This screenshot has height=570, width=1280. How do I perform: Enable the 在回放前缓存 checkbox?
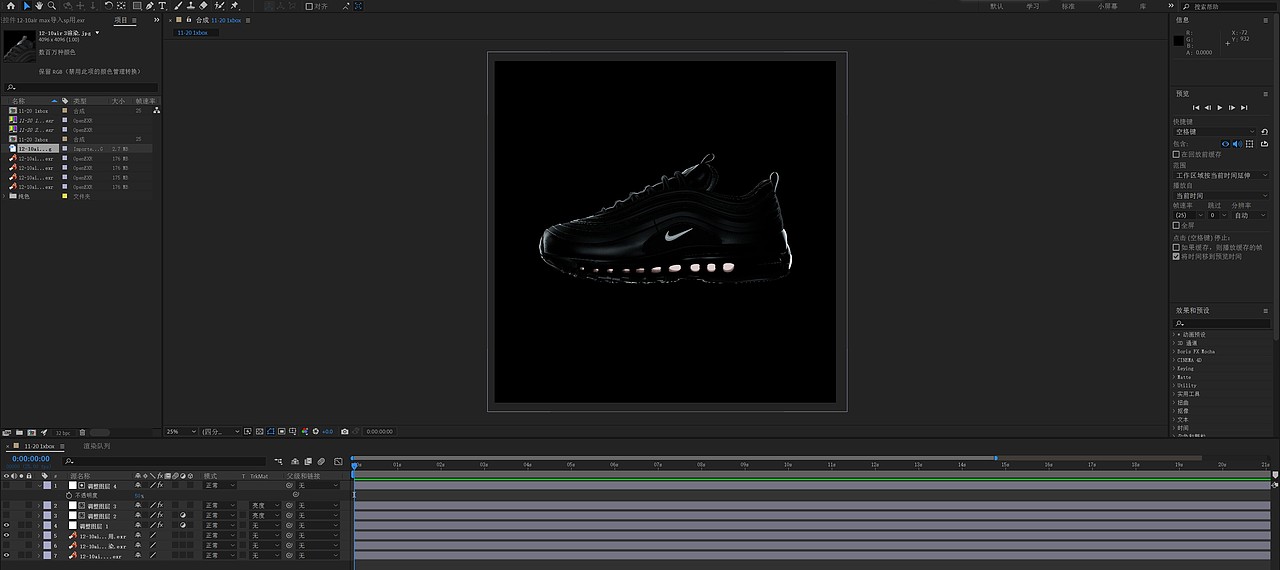click(x=1176, y=155)
